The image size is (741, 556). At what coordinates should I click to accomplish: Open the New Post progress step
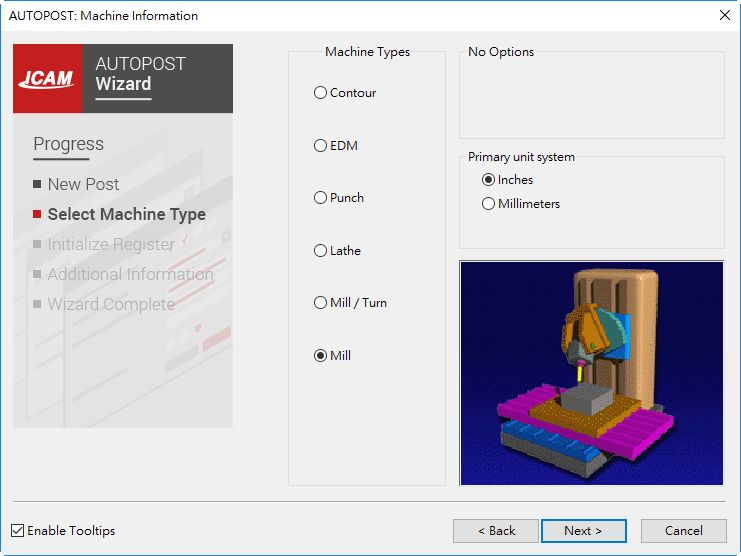(83, 184)
